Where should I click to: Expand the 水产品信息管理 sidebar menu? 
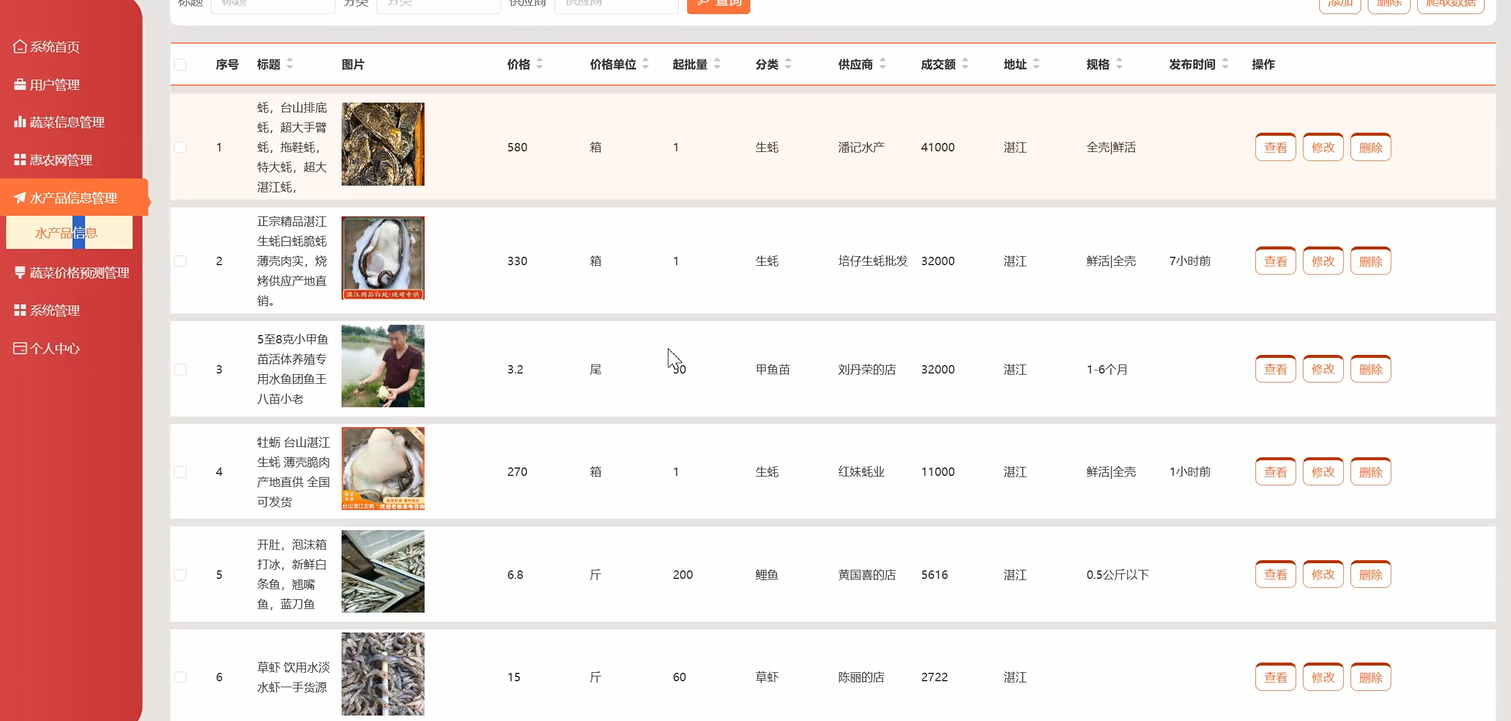point(74,198)
